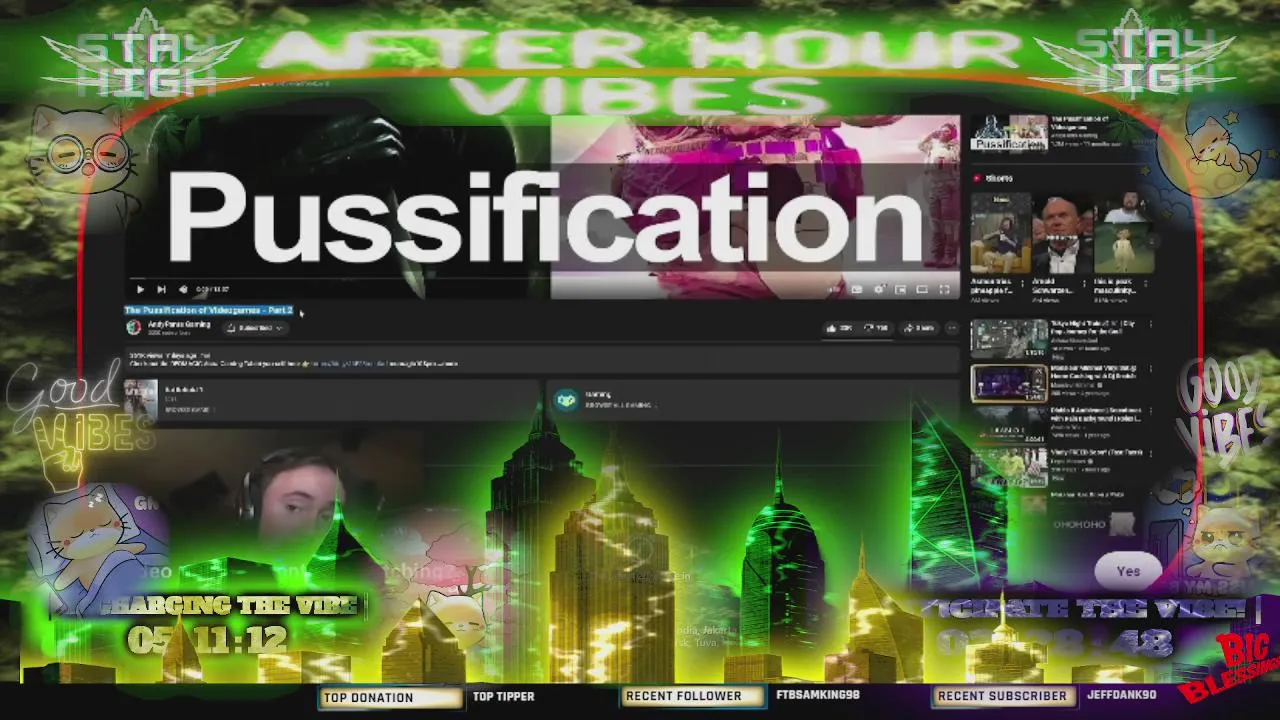Open the Diablo recommended video thumbnail
Viewport: 1280px width, 720px height.
click(1009, 424)
